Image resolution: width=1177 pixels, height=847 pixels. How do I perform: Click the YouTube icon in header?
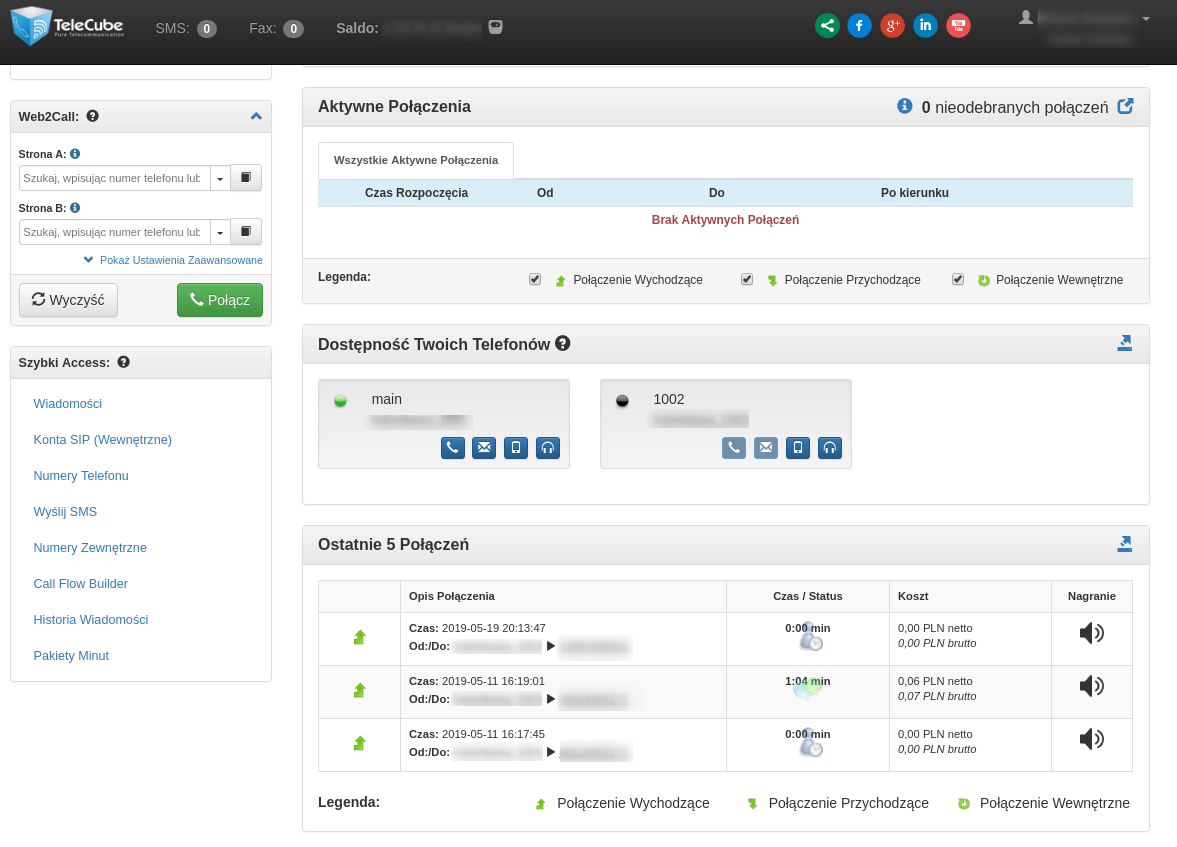tap(958, 26)
